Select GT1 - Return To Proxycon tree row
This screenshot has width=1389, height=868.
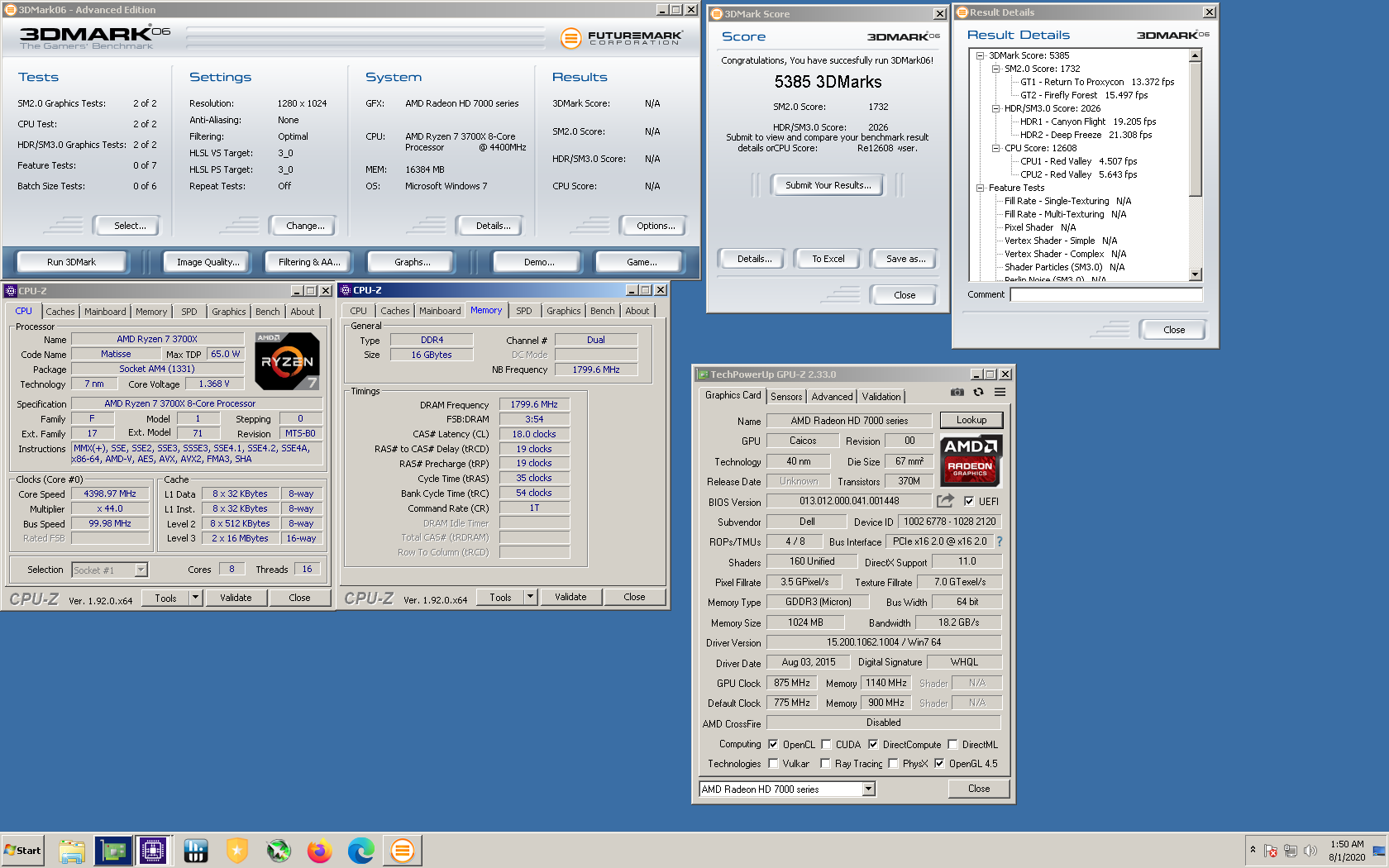(1097, 82)
